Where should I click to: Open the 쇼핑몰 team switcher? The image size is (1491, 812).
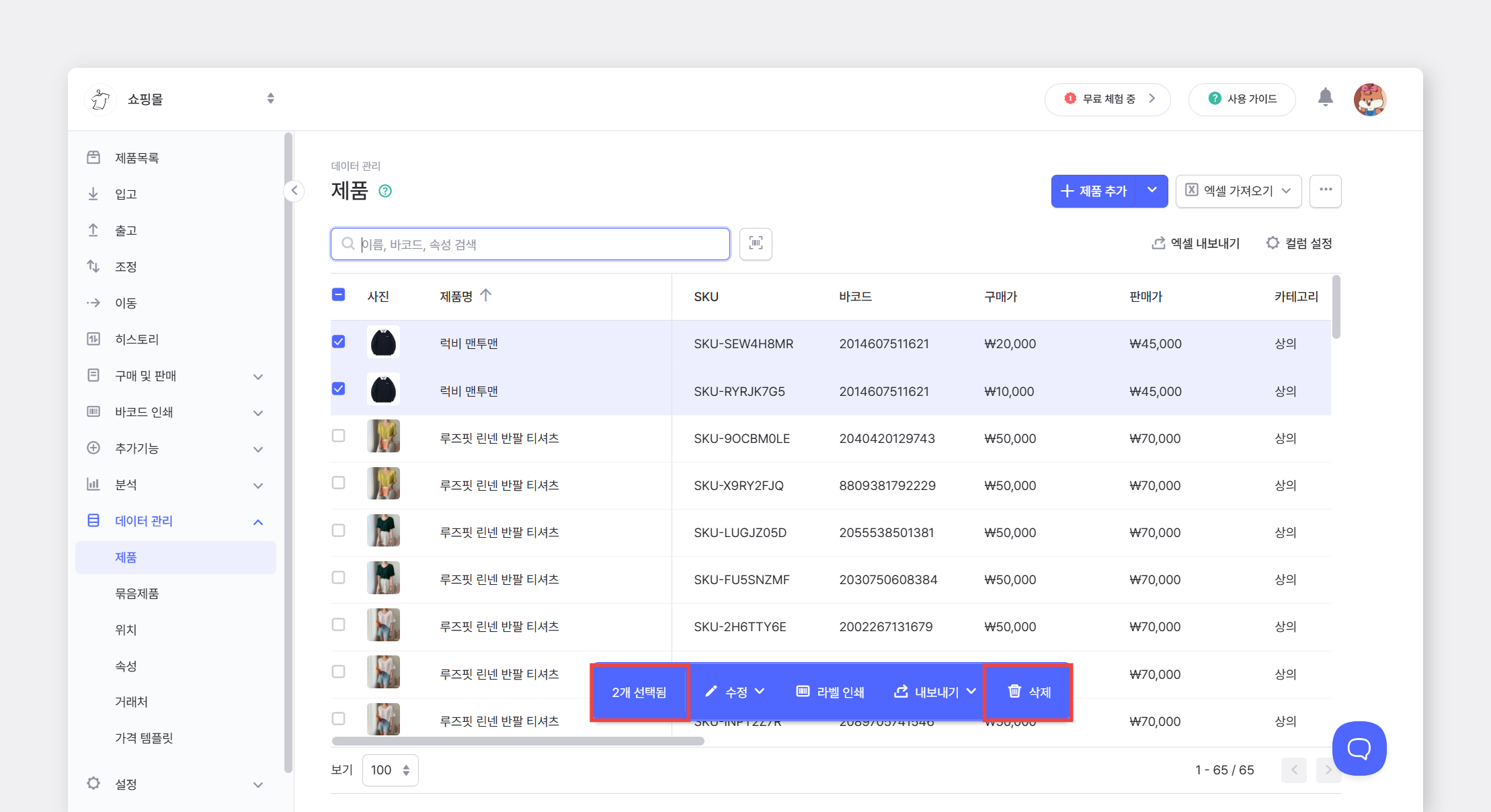pos(182,99)
